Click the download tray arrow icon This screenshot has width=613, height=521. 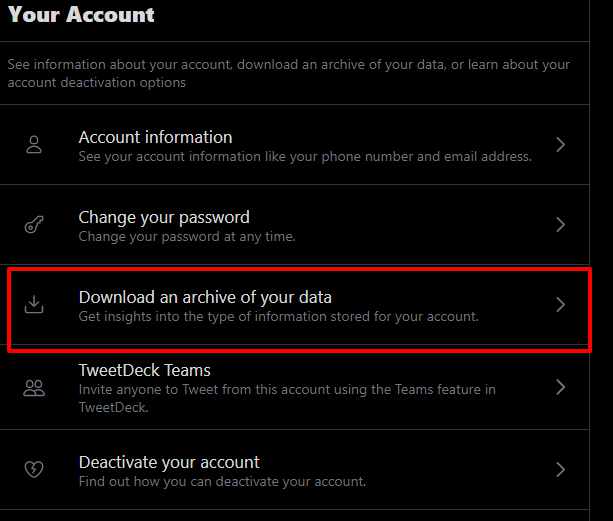(x=34, y=304)
